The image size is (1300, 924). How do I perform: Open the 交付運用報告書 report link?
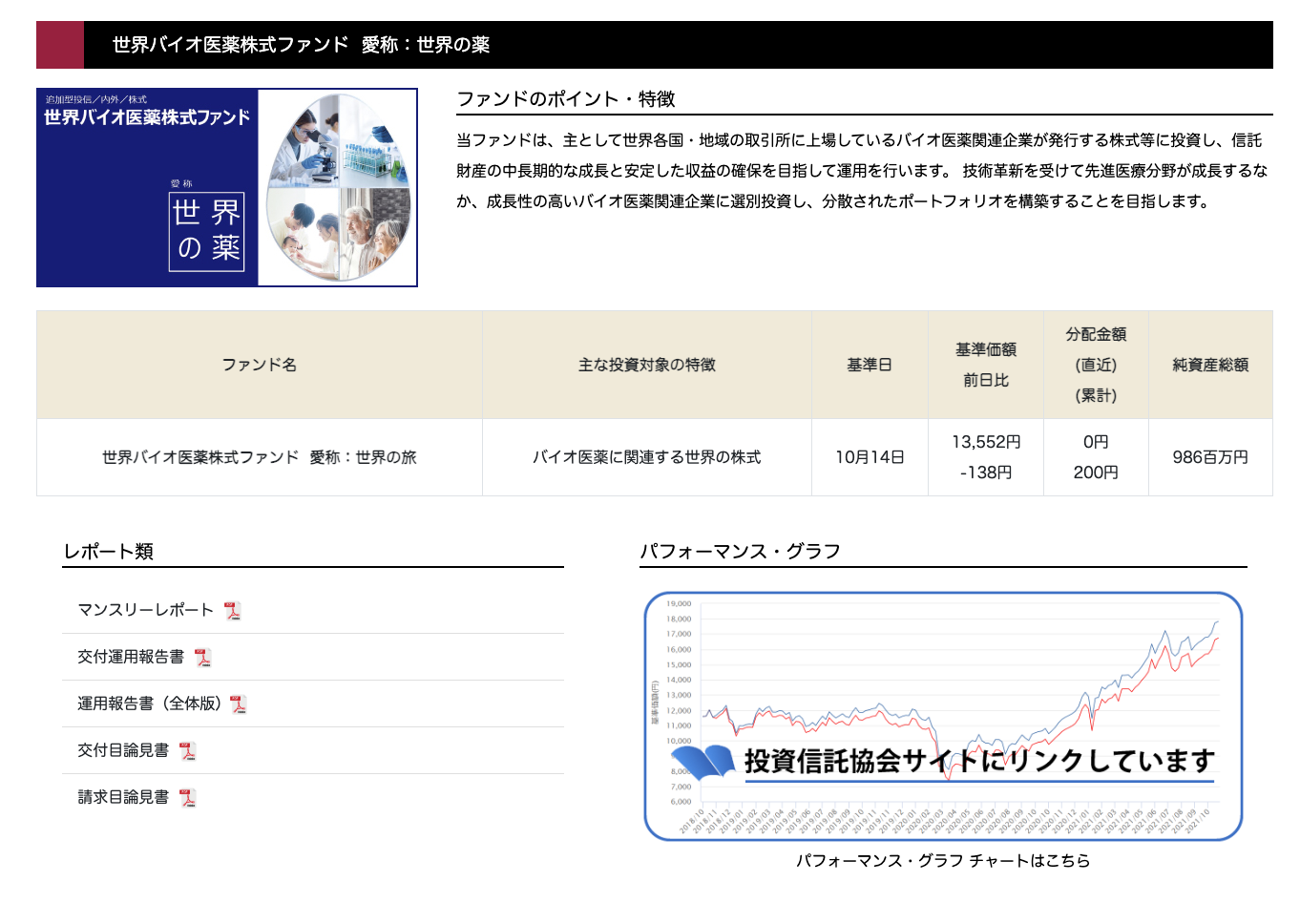coord(131,657)
